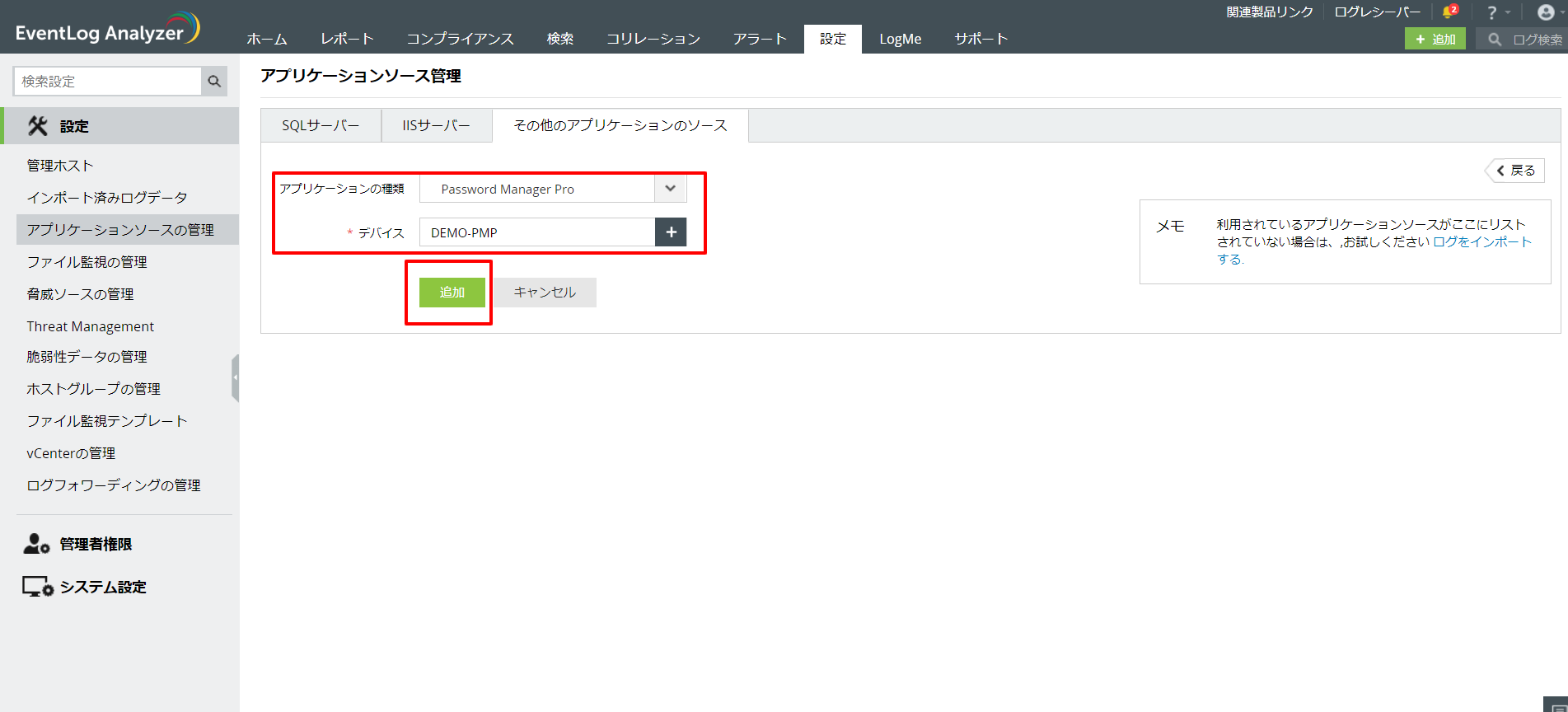The width and height of the screenshot is (1568, 712).
Task: Expand the 設定 sidebar section header
Action: (119, 126)
